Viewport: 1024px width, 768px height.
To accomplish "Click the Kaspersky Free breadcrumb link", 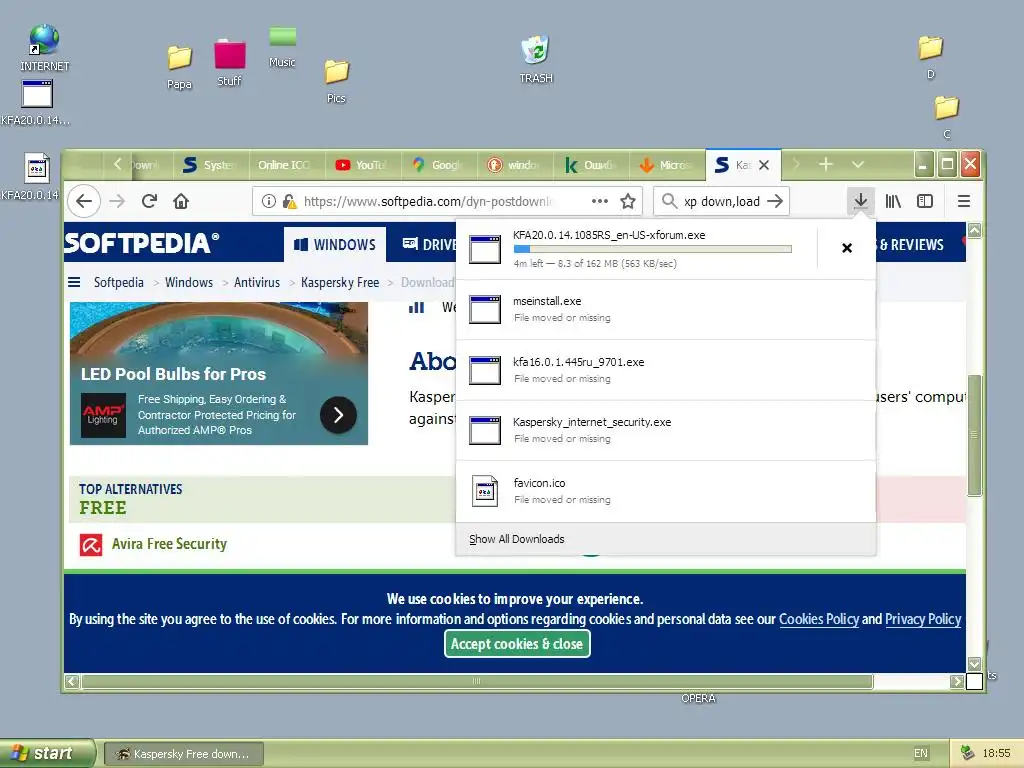I will [x=340, y=282].
